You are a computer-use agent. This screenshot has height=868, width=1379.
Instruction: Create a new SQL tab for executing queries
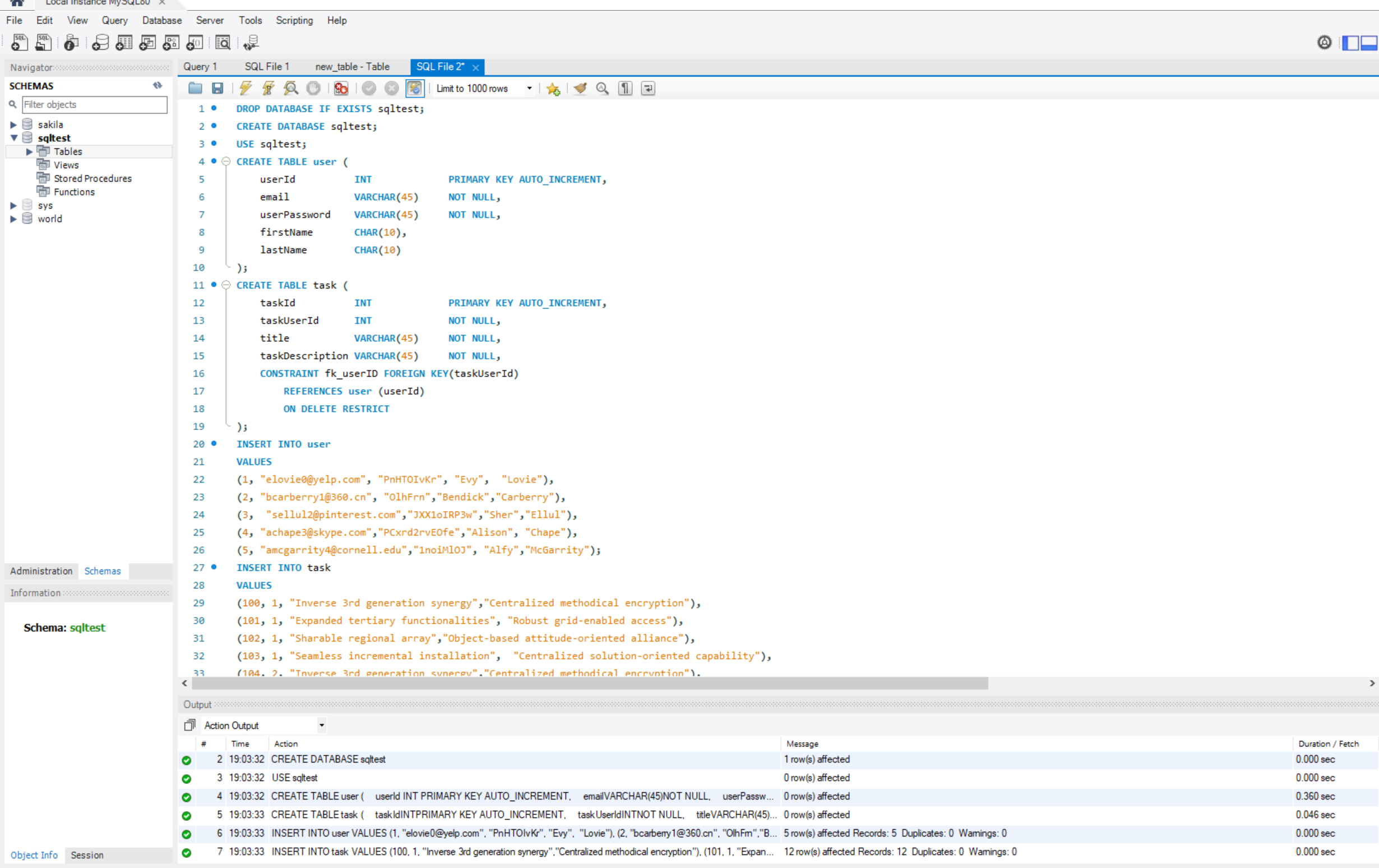[x=19, y=43]
